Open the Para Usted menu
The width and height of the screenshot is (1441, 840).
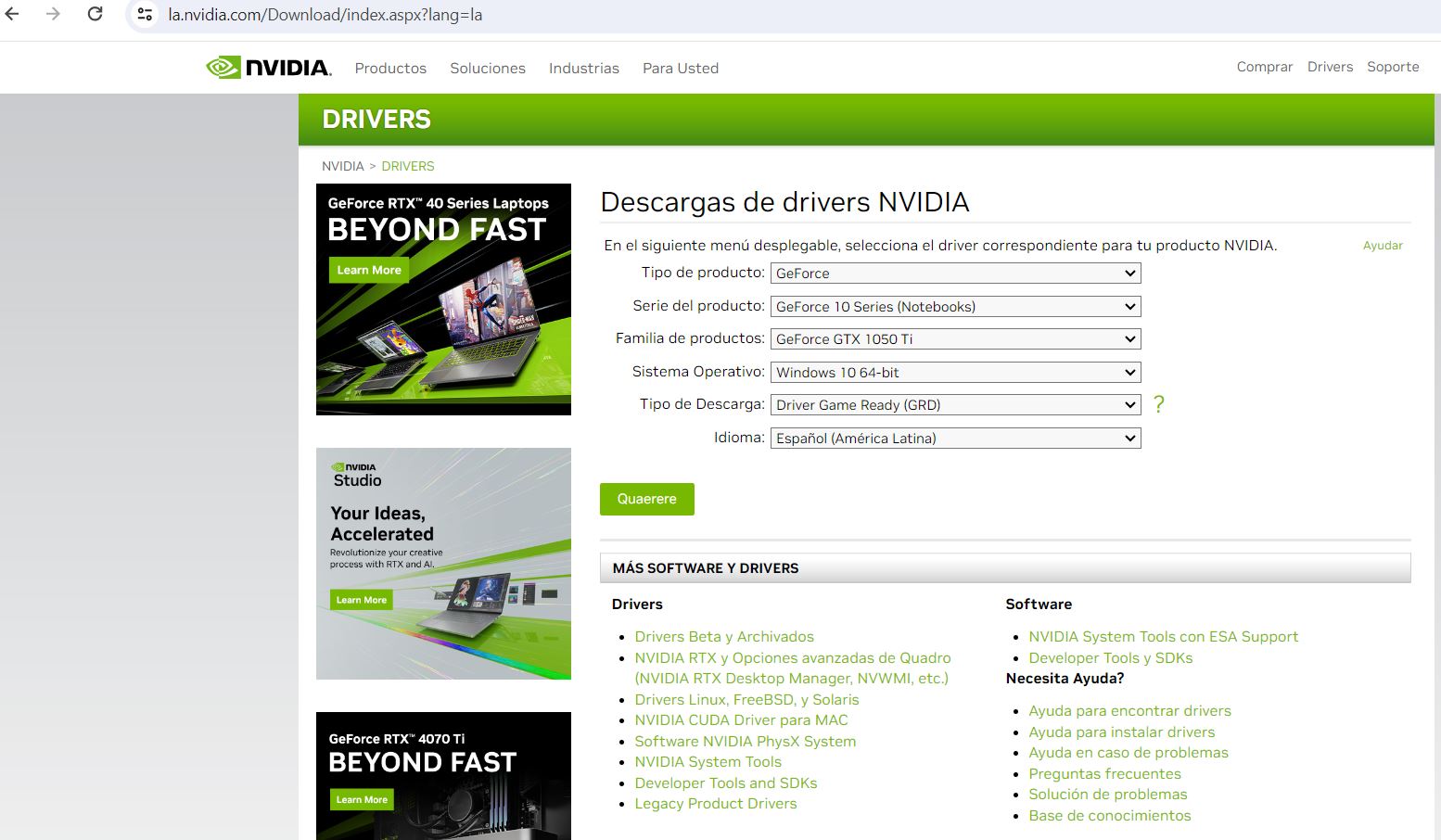pos(681,68)
